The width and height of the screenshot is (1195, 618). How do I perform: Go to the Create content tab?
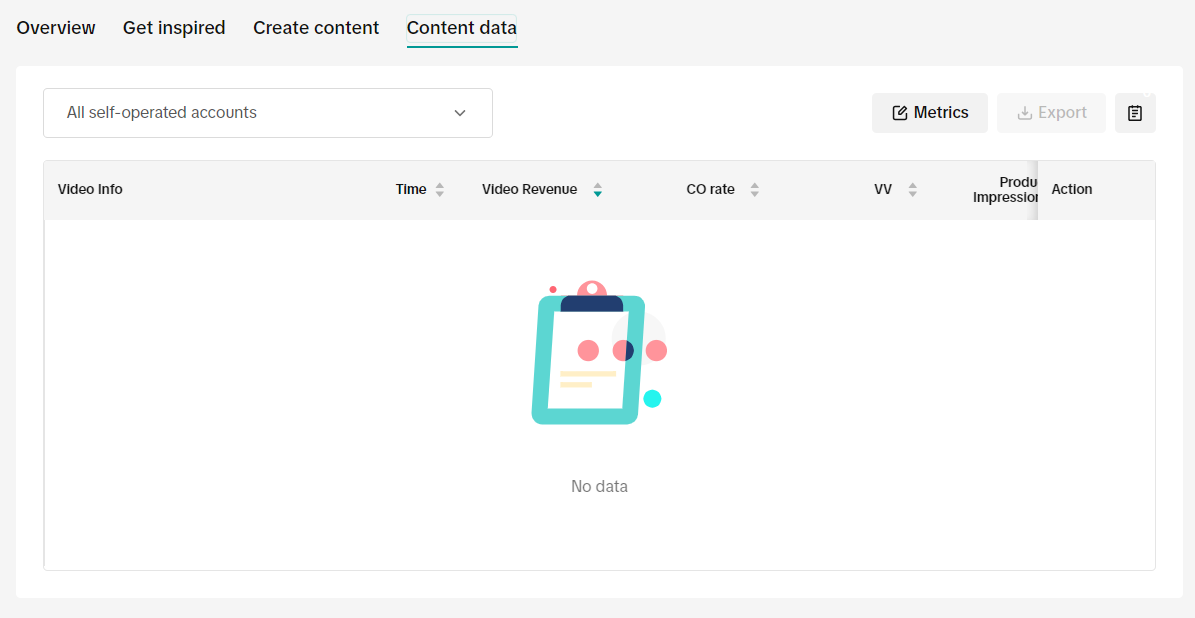316,28
